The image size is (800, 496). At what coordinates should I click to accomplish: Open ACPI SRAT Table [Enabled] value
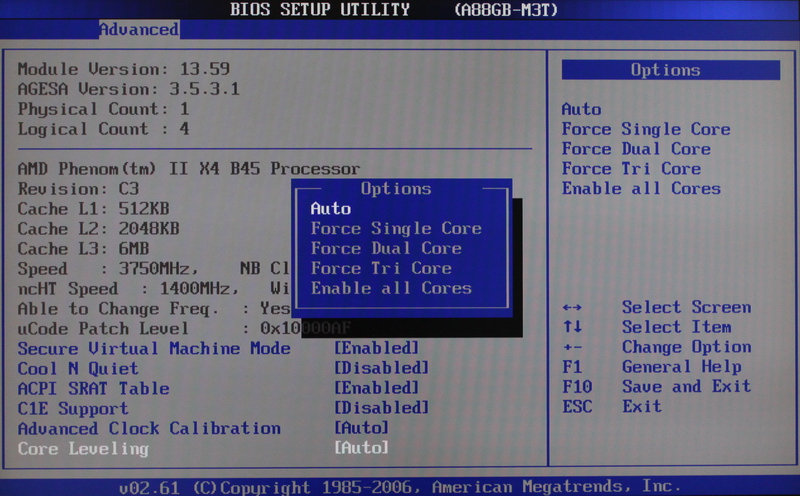coord(377,388)
